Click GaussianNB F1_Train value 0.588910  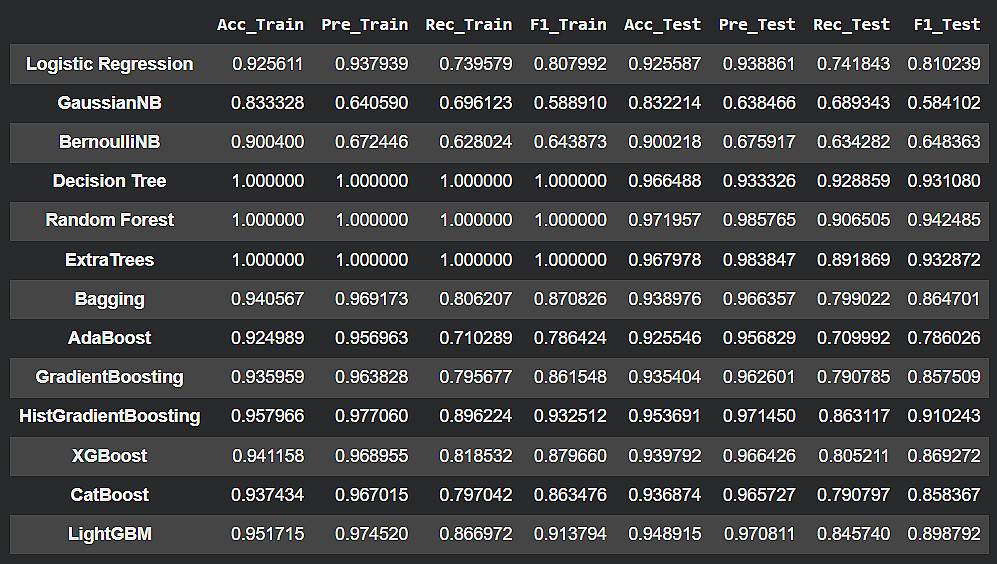click(570, 103)
